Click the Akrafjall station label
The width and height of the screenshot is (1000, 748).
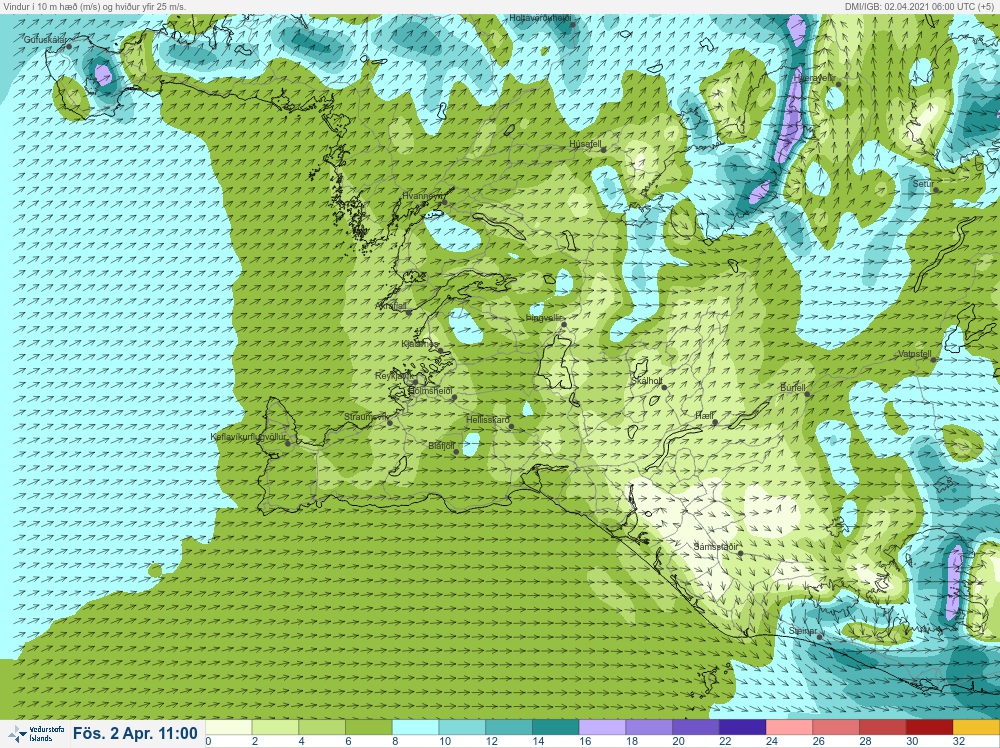tap(393, 306)
